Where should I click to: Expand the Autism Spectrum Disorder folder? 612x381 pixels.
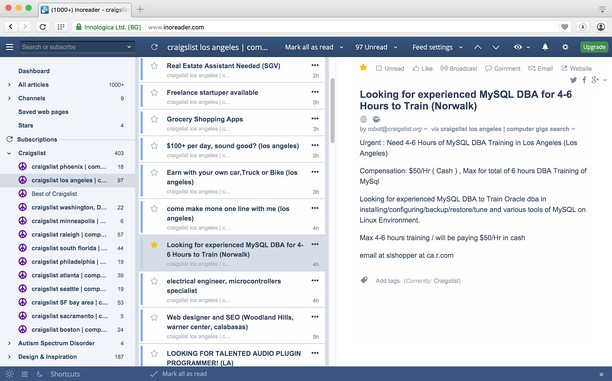click(9, 343)
